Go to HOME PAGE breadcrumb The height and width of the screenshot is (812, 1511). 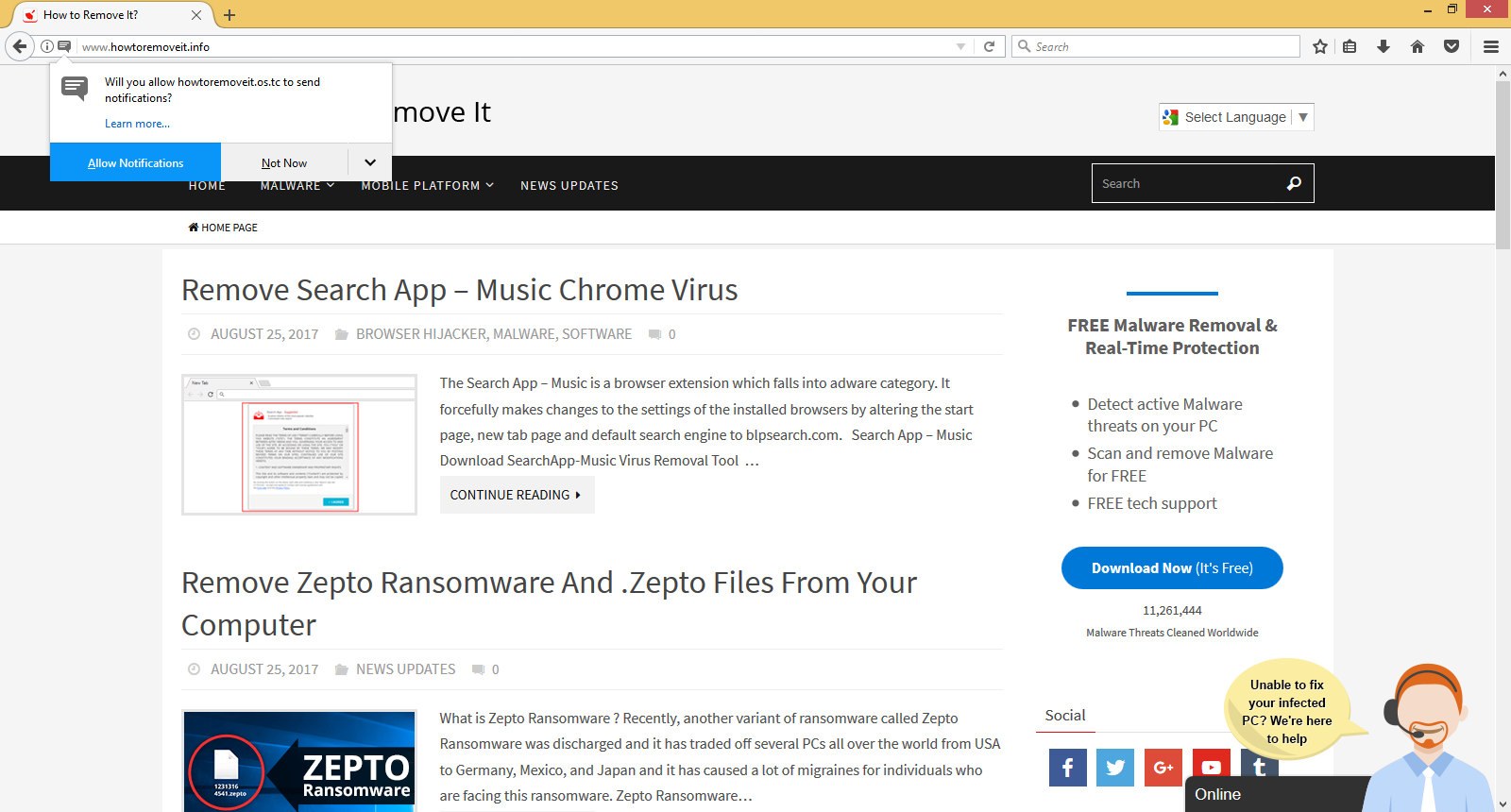(x=223, y=228)
